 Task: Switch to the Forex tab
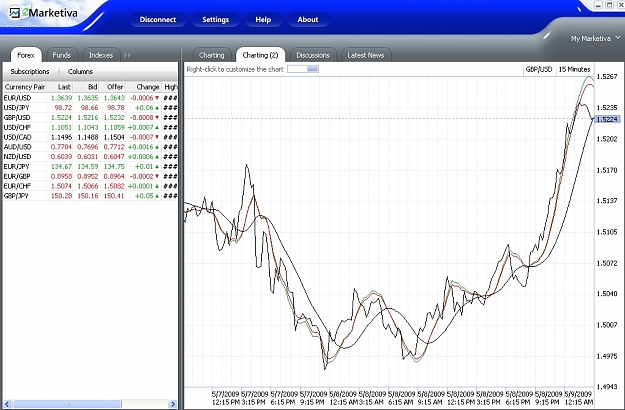[x=26, y=55]
